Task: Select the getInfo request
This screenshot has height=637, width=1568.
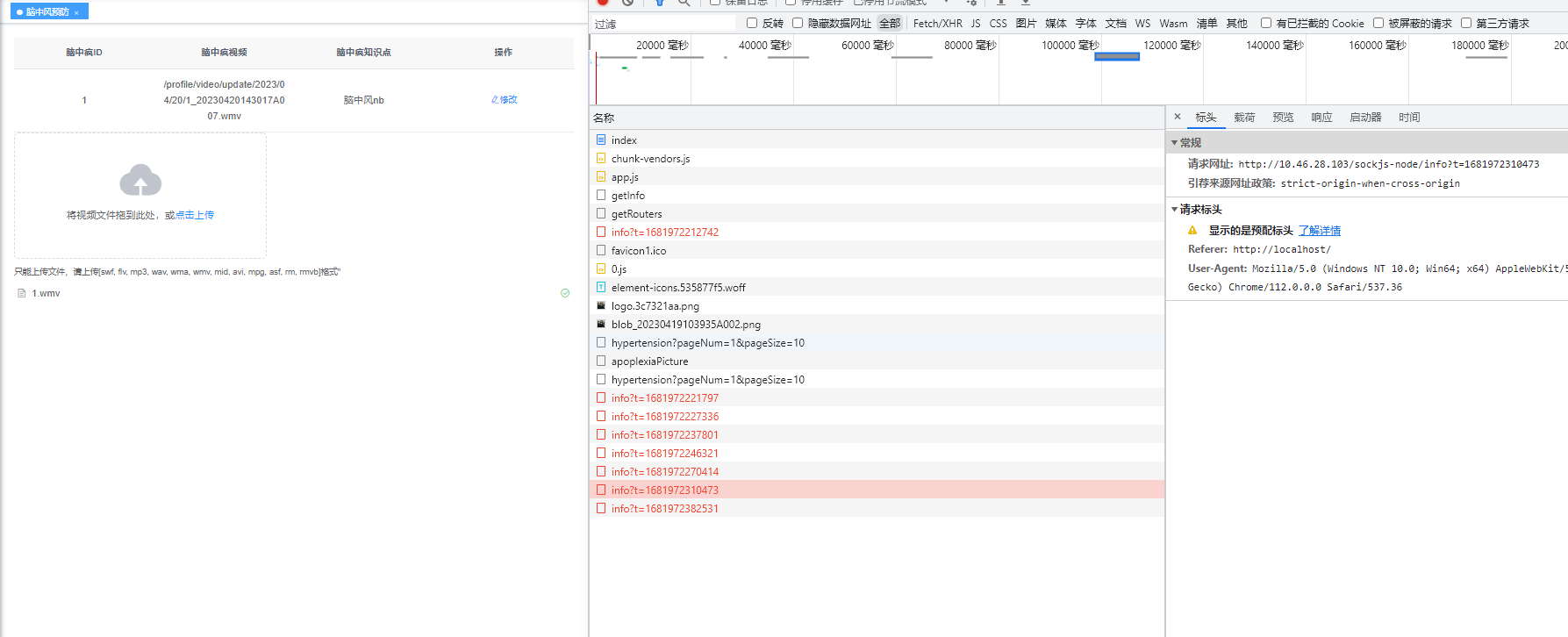Action: point(877,196)
